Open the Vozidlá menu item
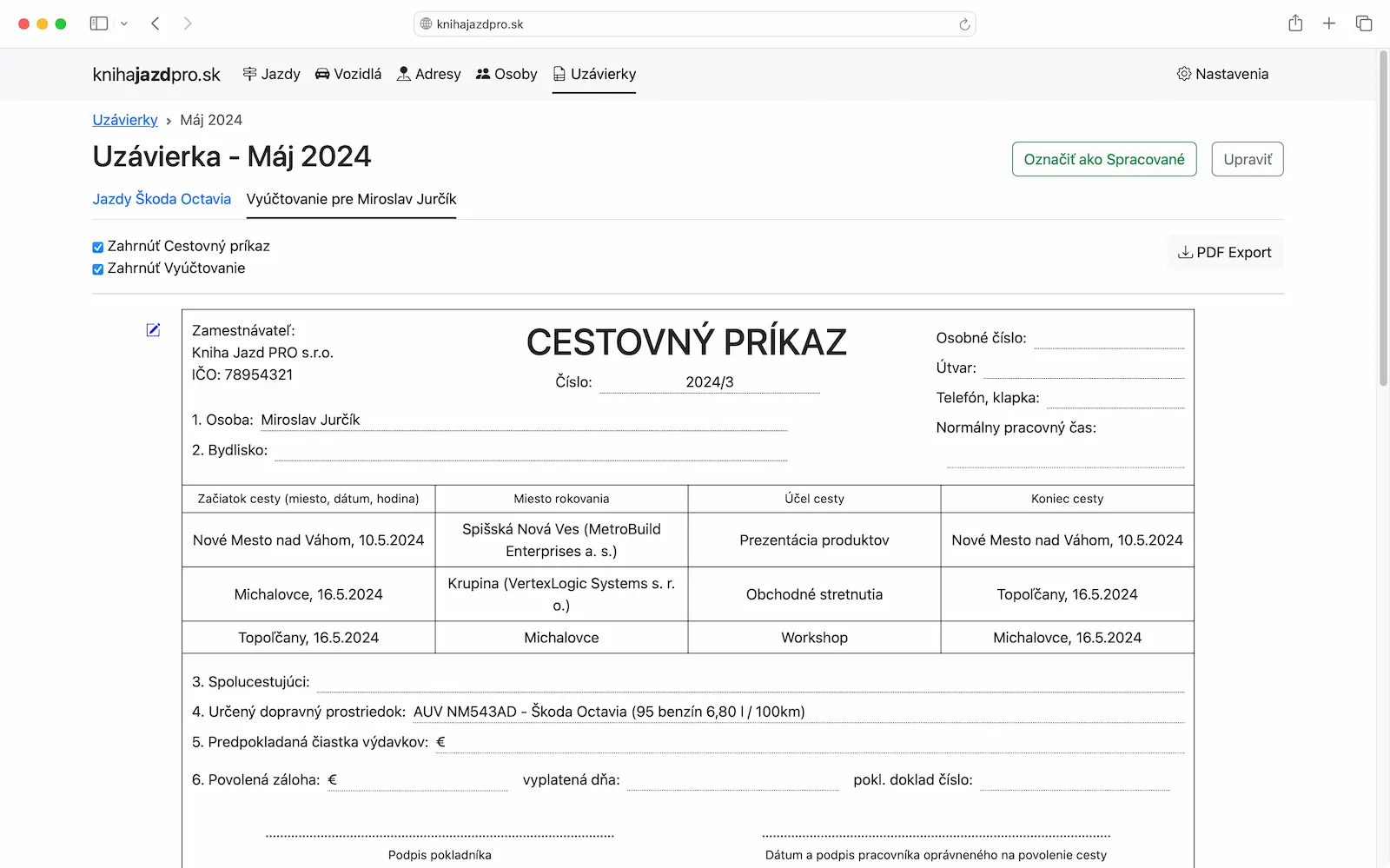Image resolution: width=1390 pixels, height=868 pixels. tap(347, 74)
